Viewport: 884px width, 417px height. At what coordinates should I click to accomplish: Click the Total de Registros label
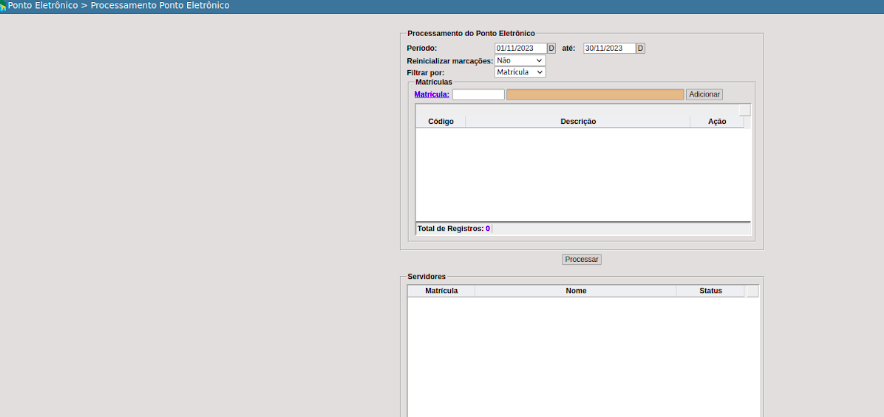pos(450,229)
